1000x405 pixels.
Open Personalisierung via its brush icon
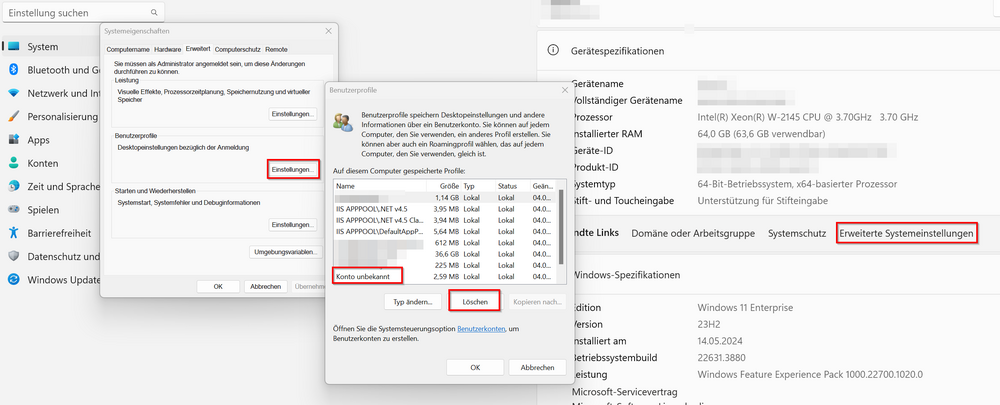pos(14,116)
